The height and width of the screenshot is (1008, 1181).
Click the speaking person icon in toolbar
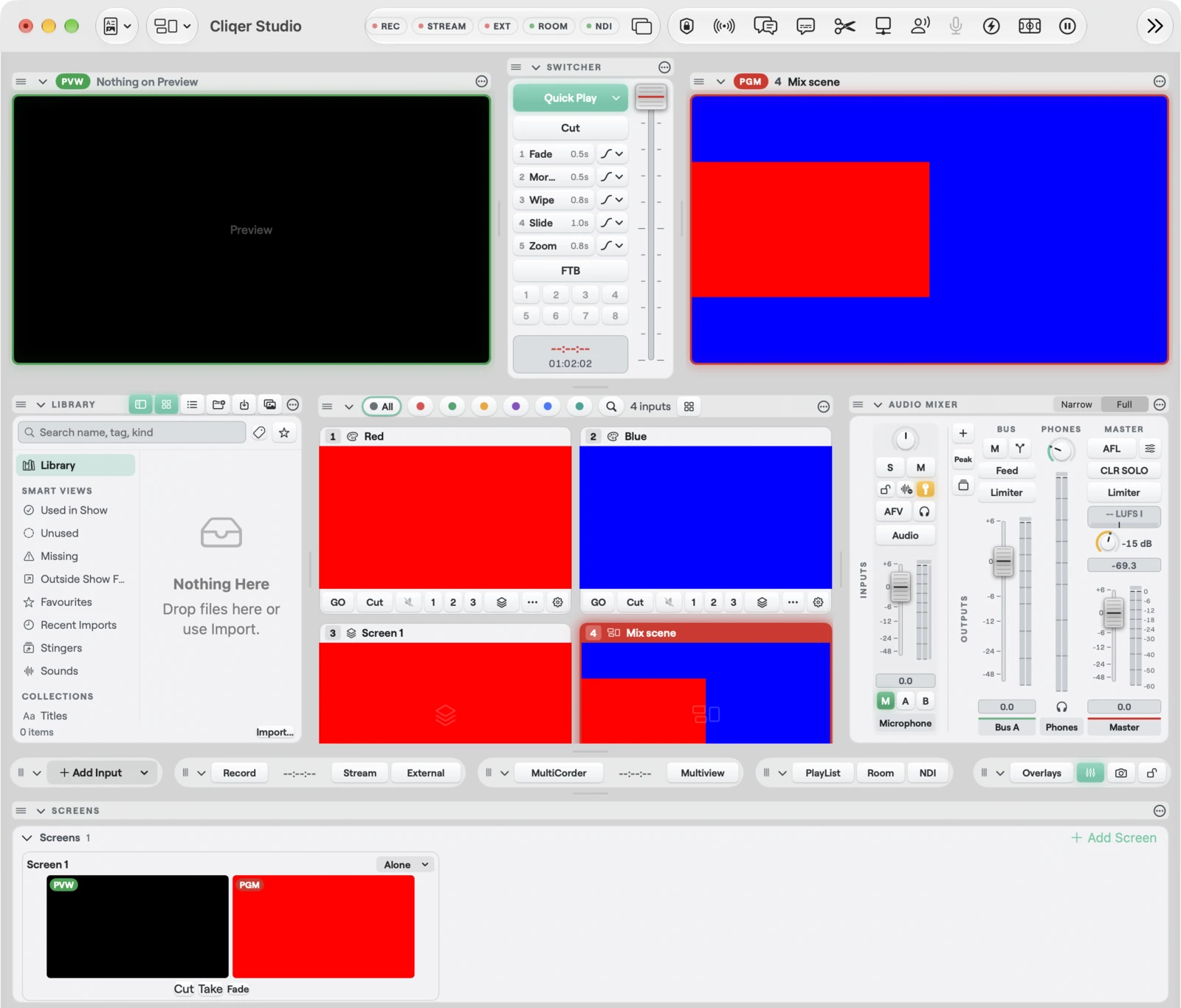point(920,27)
